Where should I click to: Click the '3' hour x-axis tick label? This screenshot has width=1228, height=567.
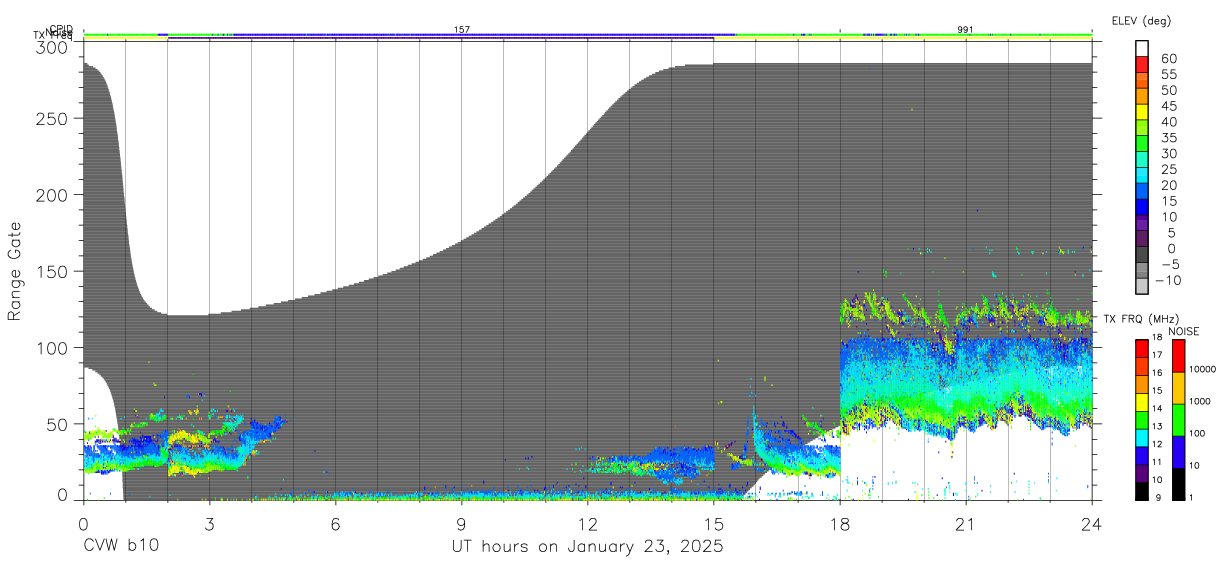[209, 523]
